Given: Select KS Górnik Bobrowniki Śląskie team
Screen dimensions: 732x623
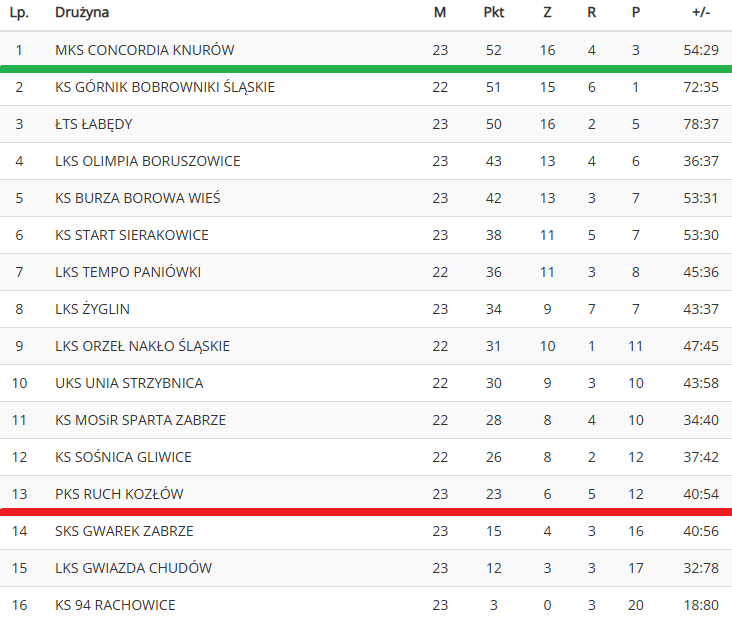Looking at the screenshot, I should 165,87.
